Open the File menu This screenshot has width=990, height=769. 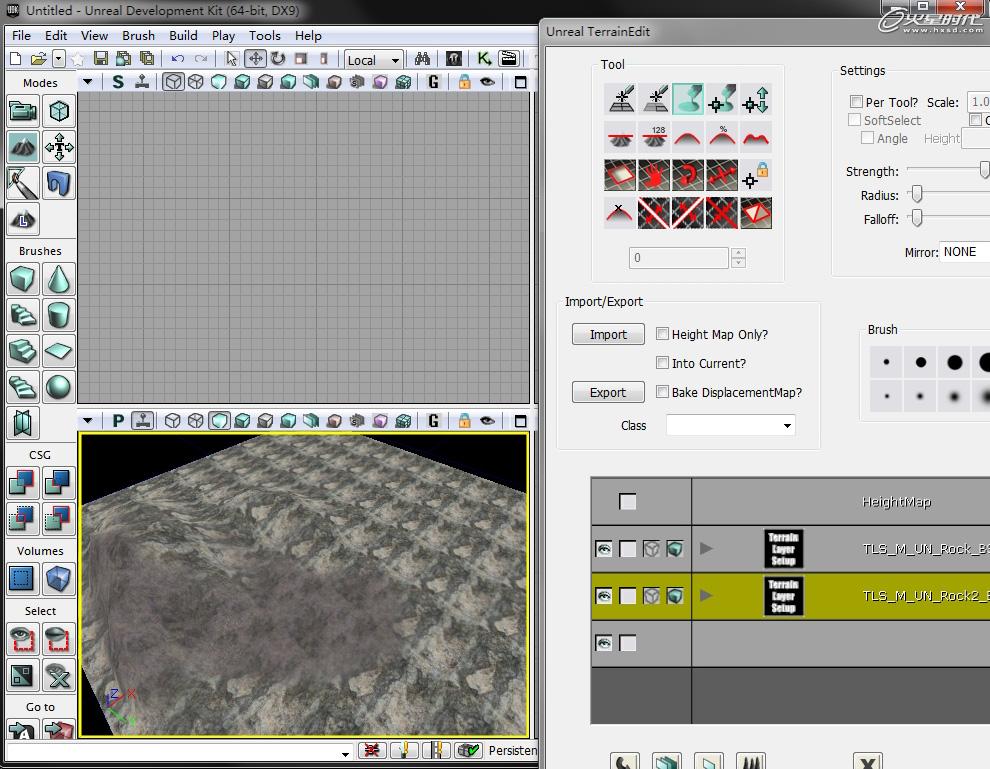(21, 35)
